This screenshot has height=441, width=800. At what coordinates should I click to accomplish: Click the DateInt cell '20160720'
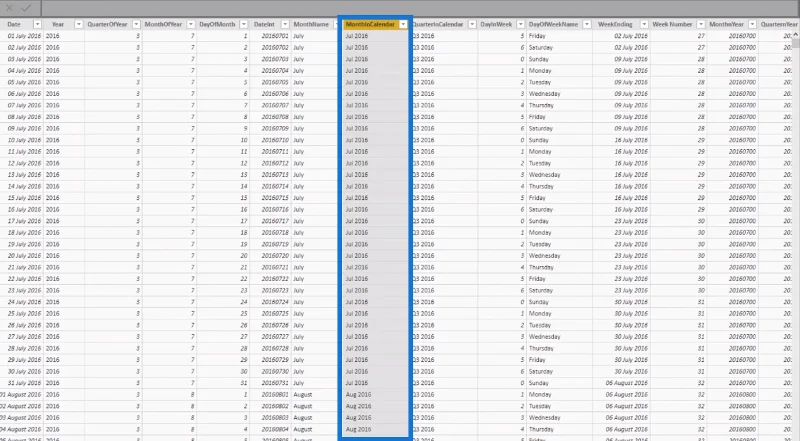pyautogui.click(x=275, y=256)
